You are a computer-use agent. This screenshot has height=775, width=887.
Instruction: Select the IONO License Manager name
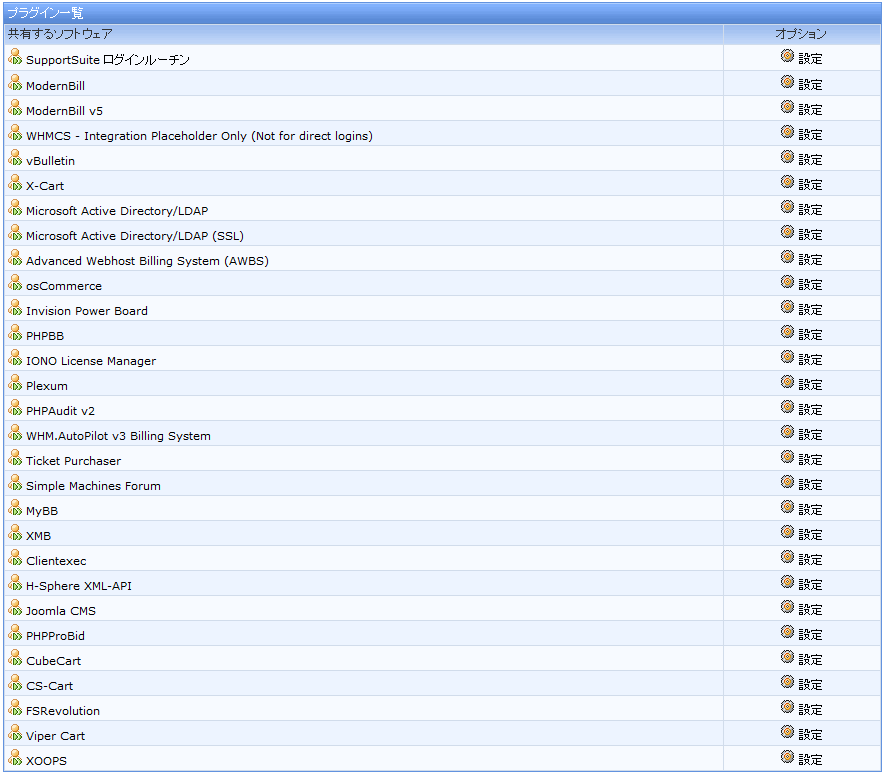coord(91,361)
